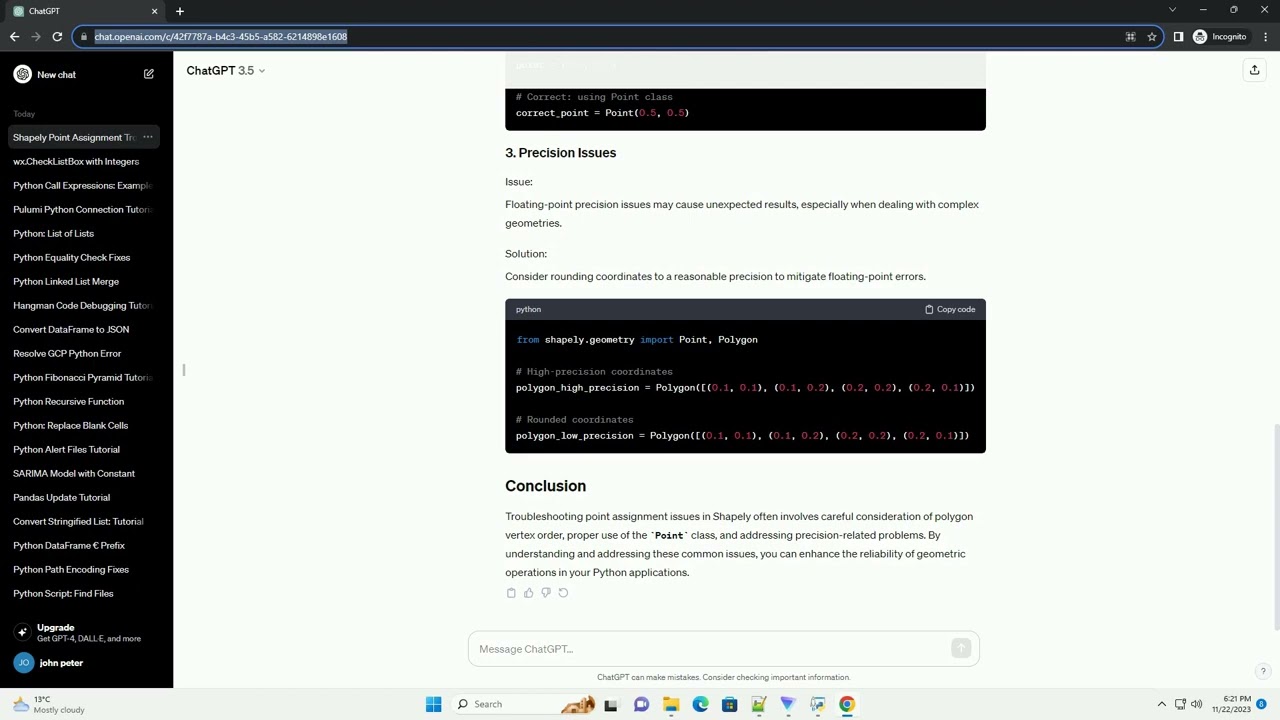The image size is (1280, 720).
Task: Open options for Shapely Point Assignment chat
Action: 147,137
